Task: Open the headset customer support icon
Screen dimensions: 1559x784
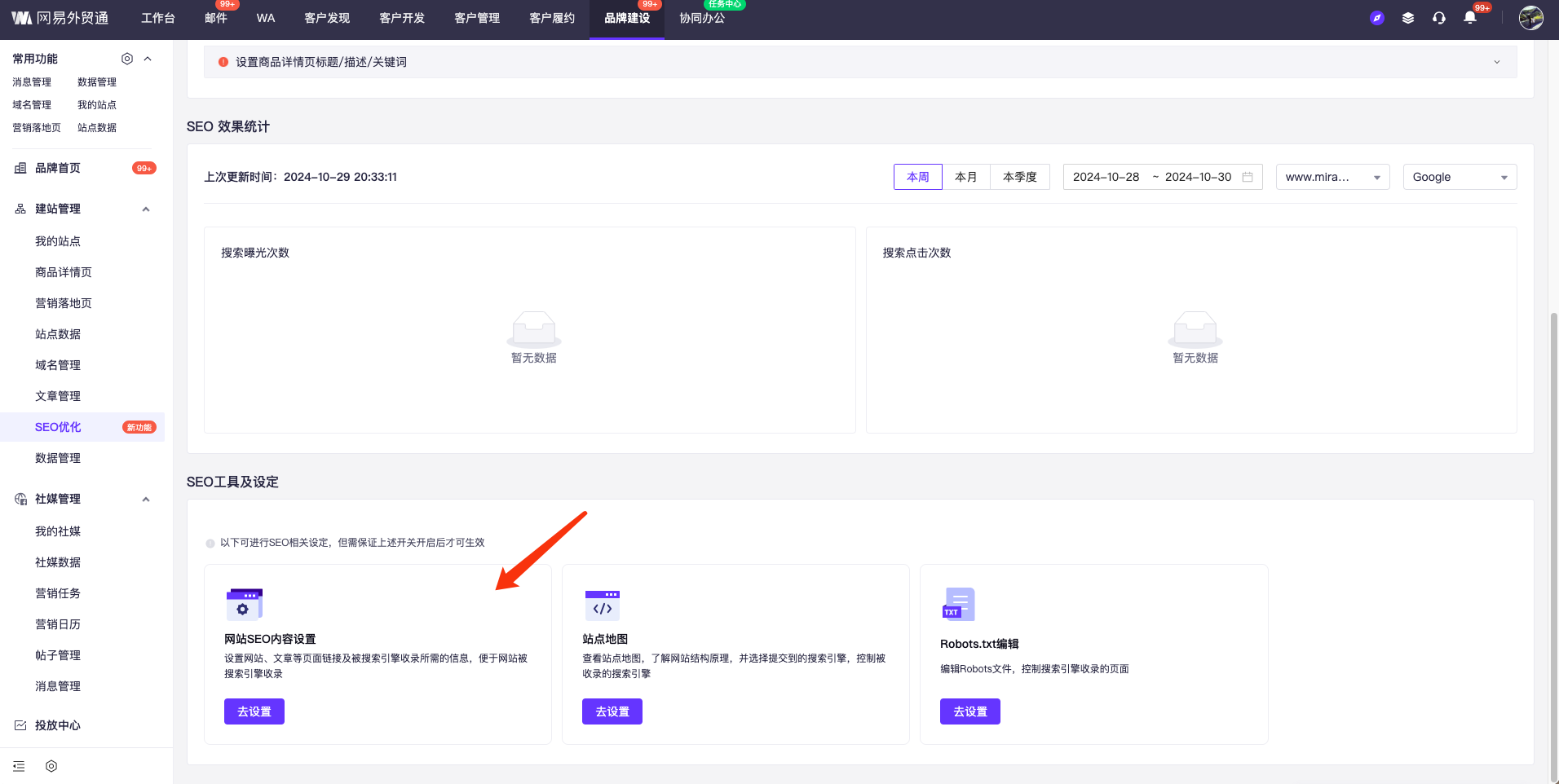Action: pyautogui.click(x=1439, y=18)
